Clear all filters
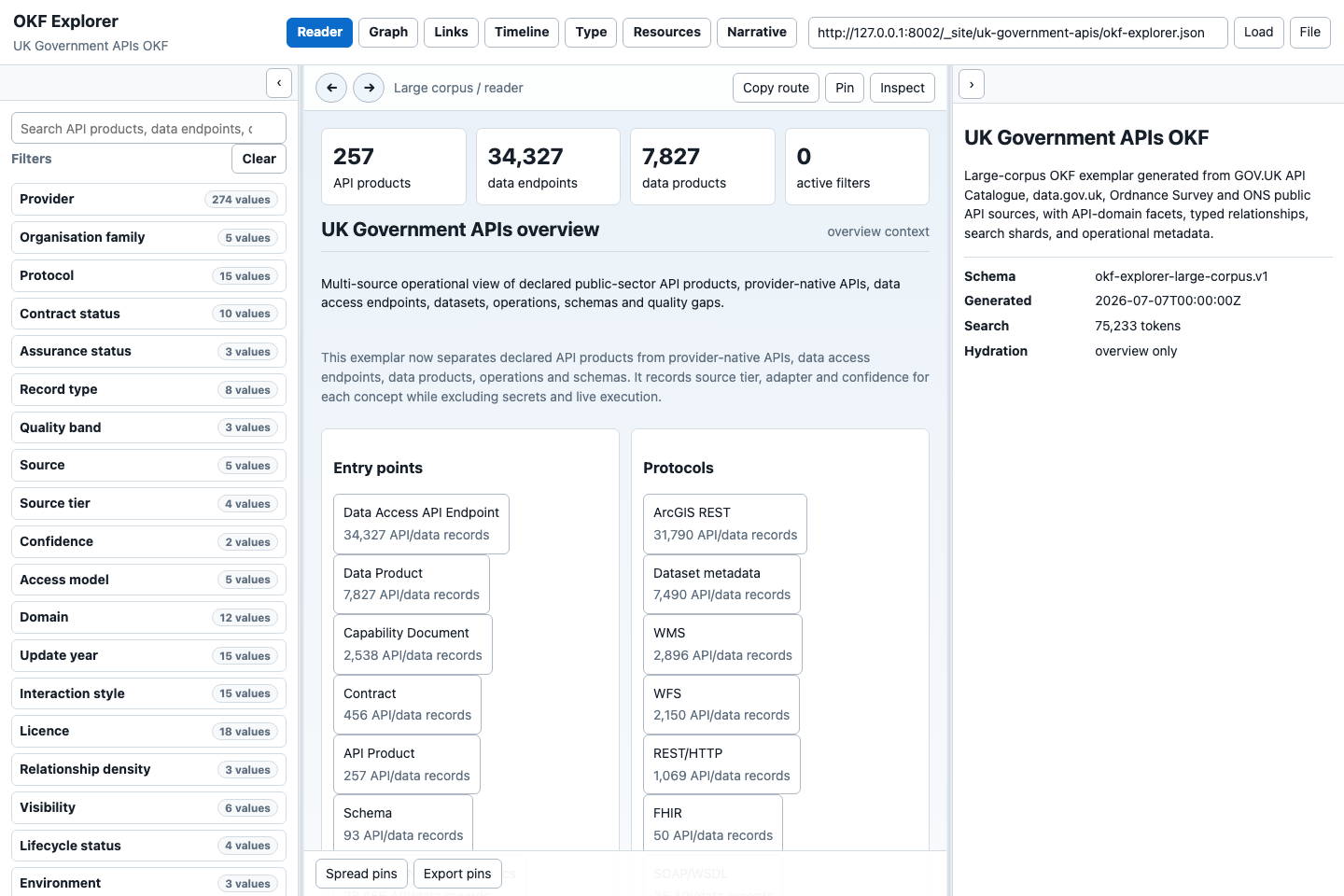Viewport: 1344px width, 896px height. click(259, 159)
